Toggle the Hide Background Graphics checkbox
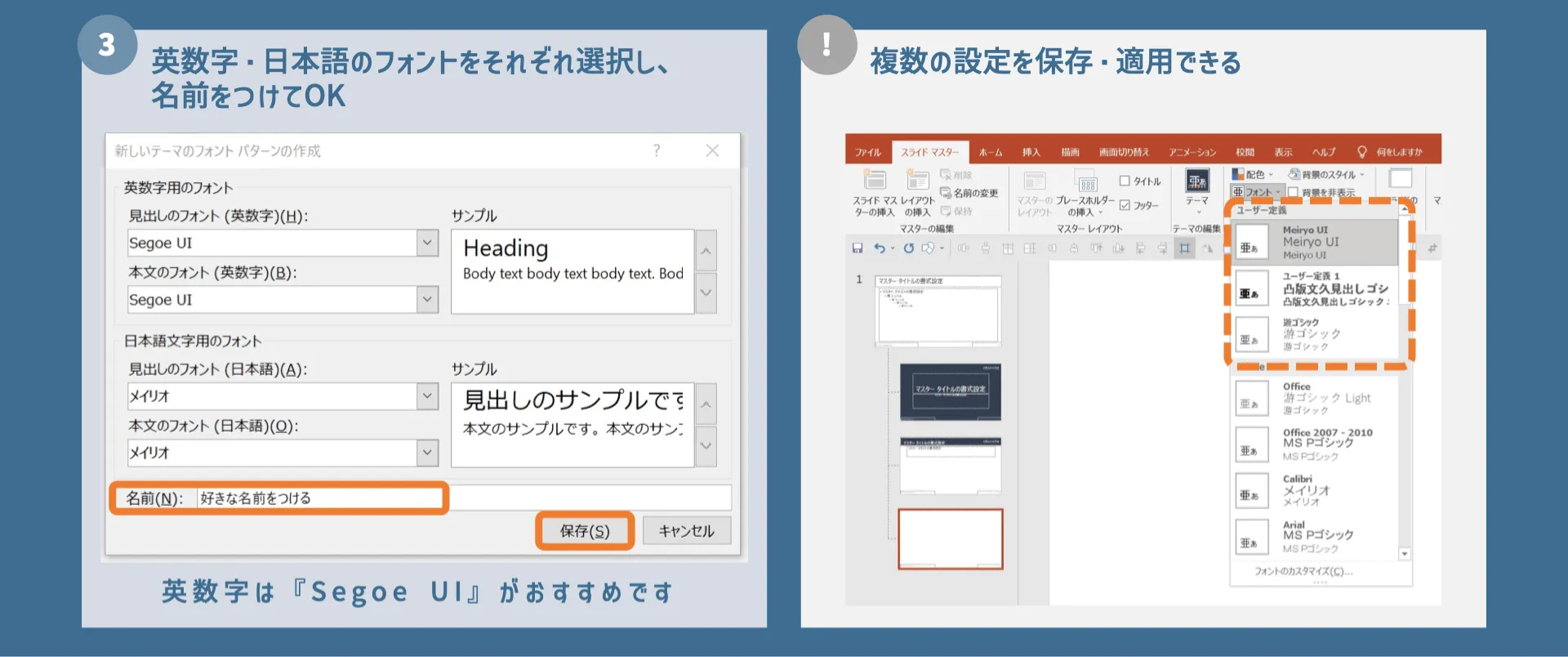Screen dimensions: 1568x657 1293,192
